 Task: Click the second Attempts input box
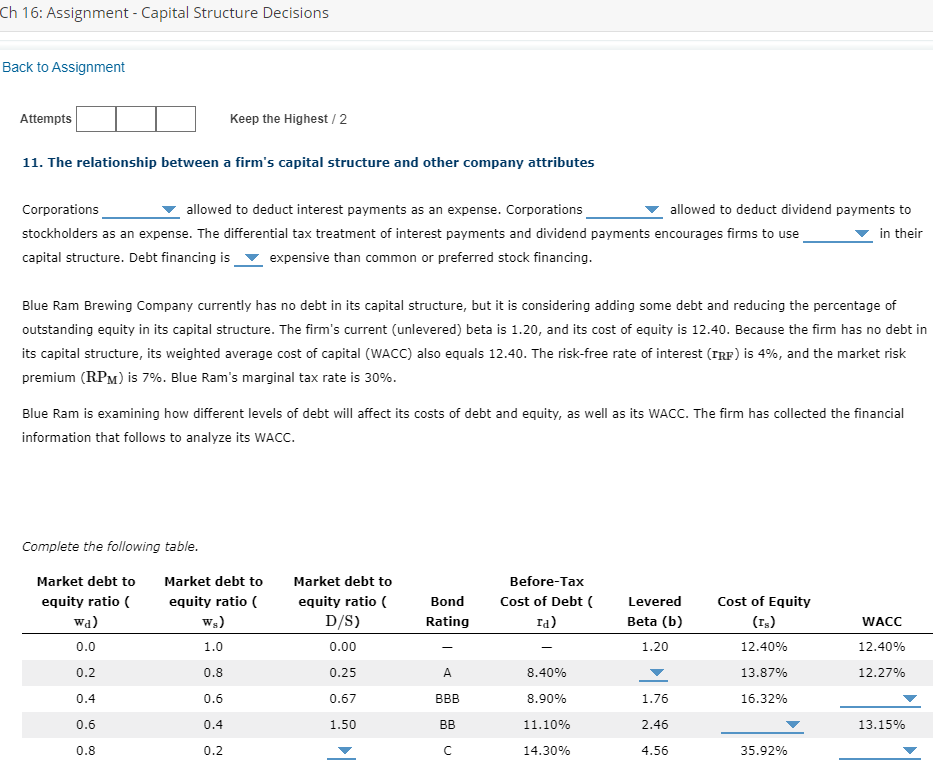135,119
